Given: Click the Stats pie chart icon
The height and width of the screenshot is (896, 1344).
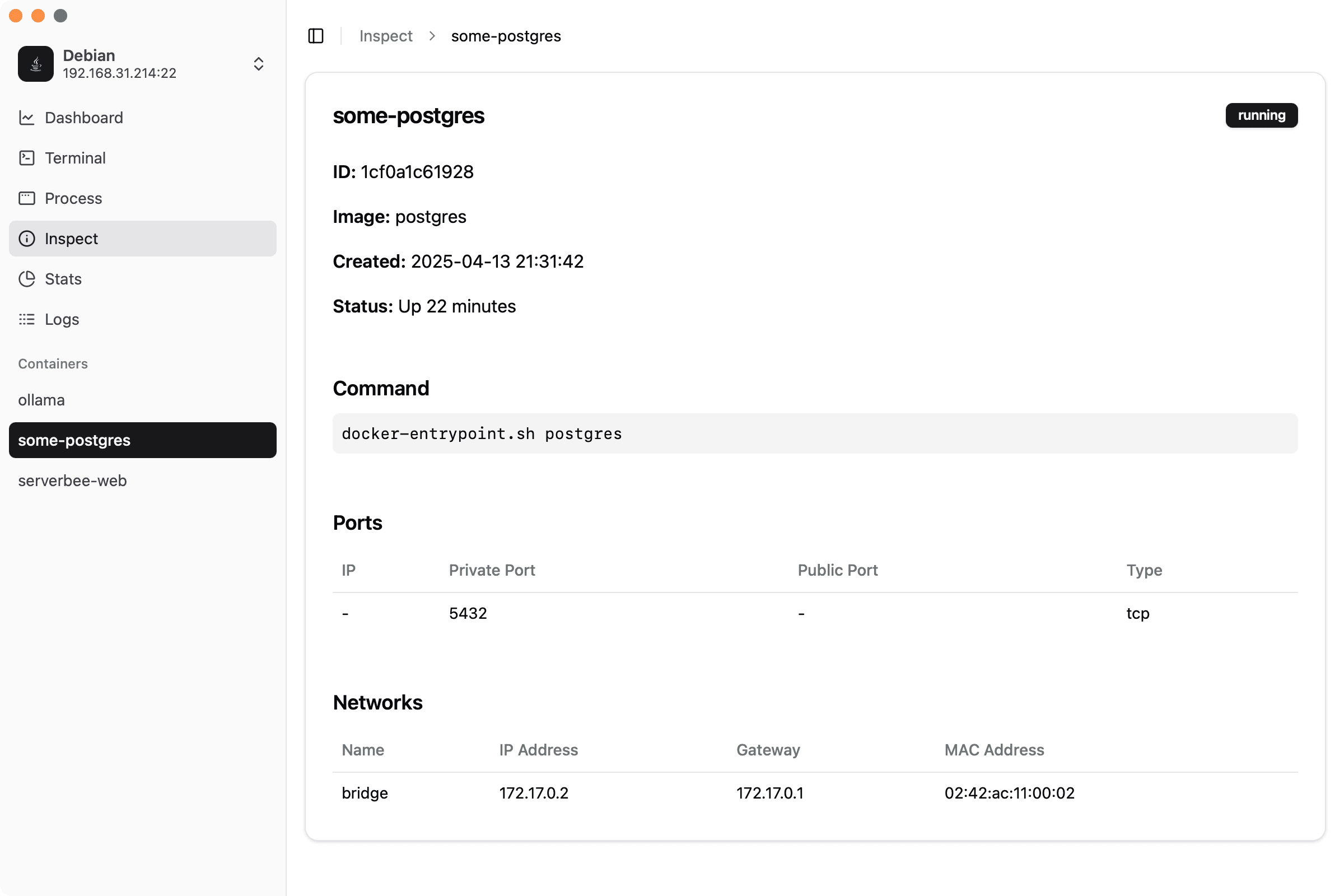Looking at the screenshot, I should [x=26, y=279].
